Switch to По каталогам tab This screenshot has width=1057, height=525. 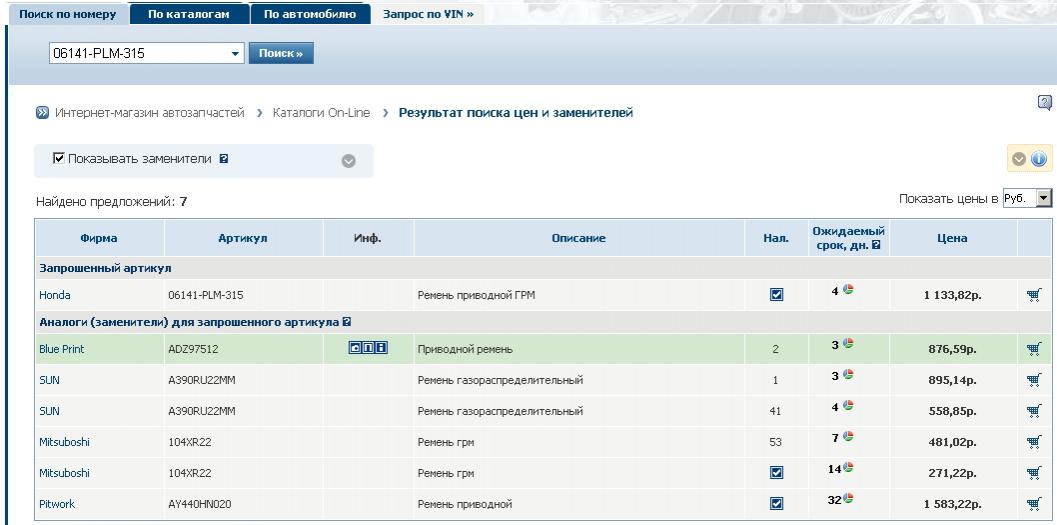point(189,14)
